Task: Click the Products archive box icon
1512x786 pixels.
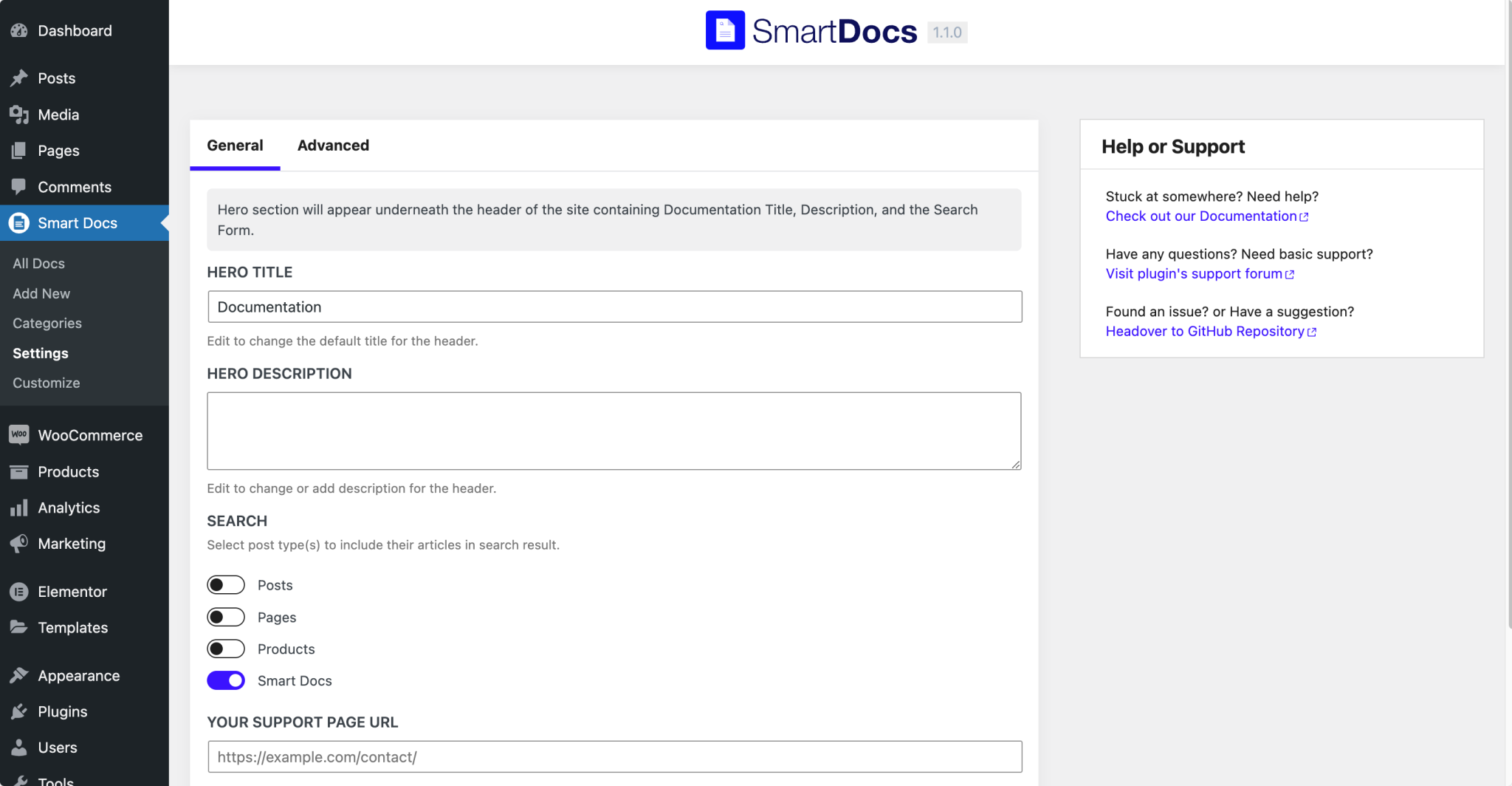Action: (19, 471)
